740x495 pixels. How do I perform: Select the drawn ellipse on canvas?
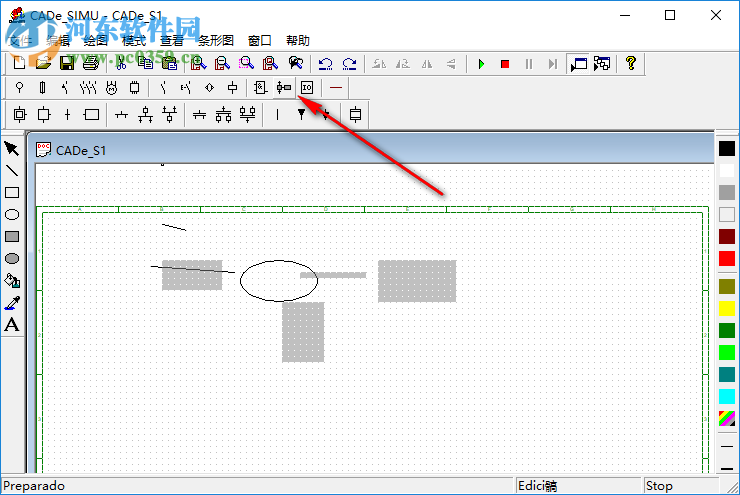279,281
